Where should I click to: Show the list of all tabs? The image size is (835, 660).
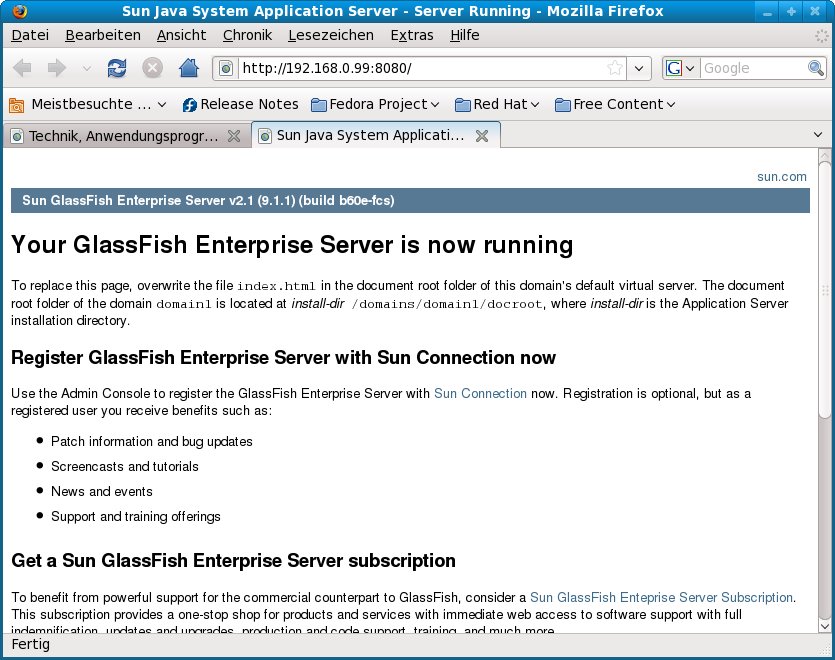[x=818, y=135]
